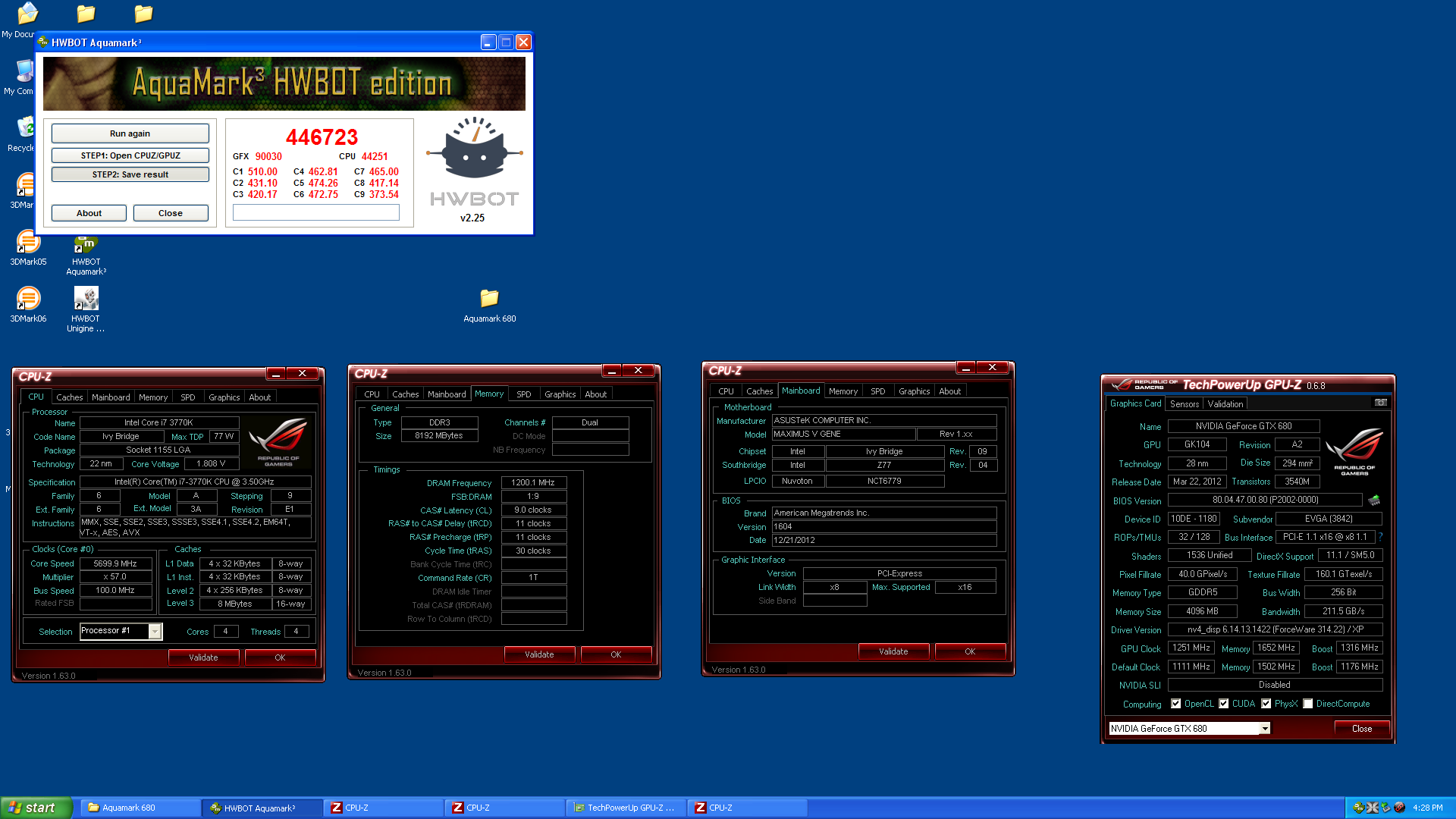
Task: Toggle the CUDA checkbox in GPU-Z
Action: (1223, 704)
